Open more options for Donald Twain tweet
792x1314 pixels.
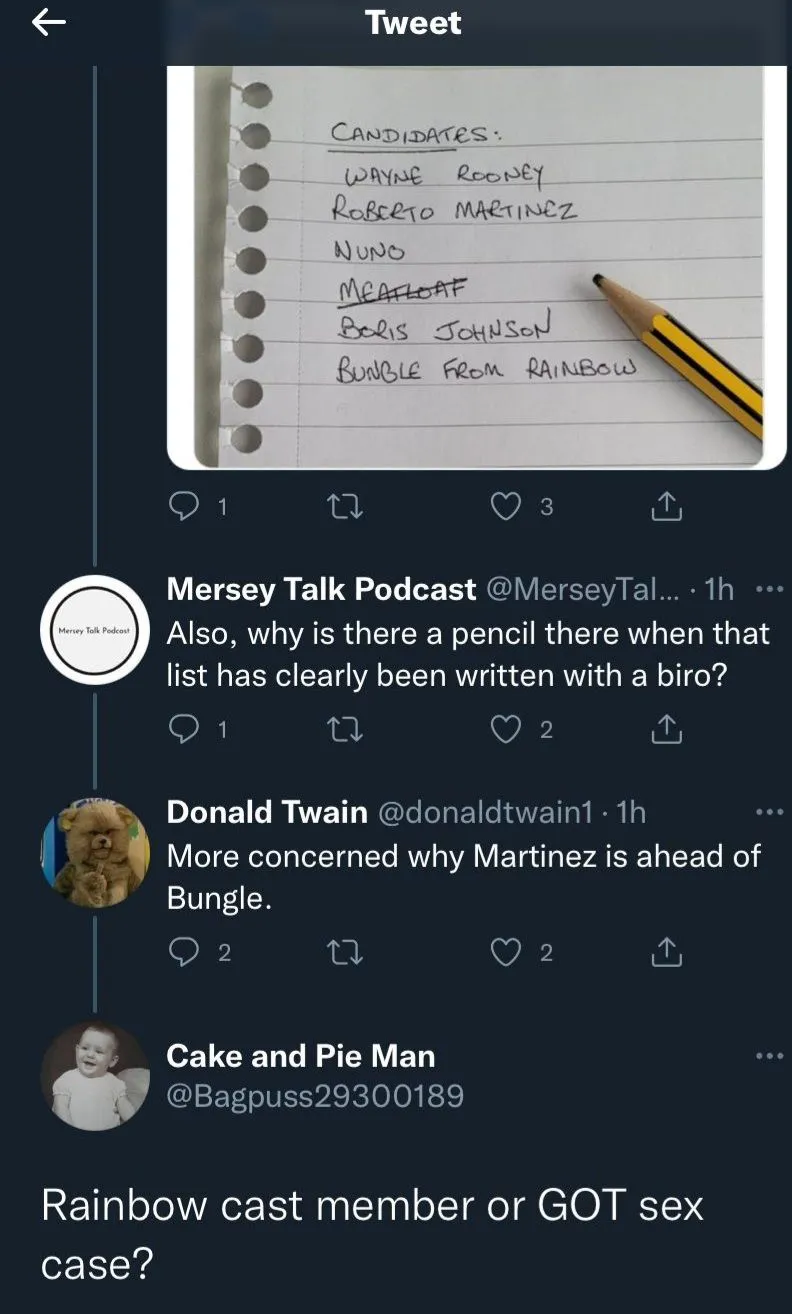tap(769, 812)
